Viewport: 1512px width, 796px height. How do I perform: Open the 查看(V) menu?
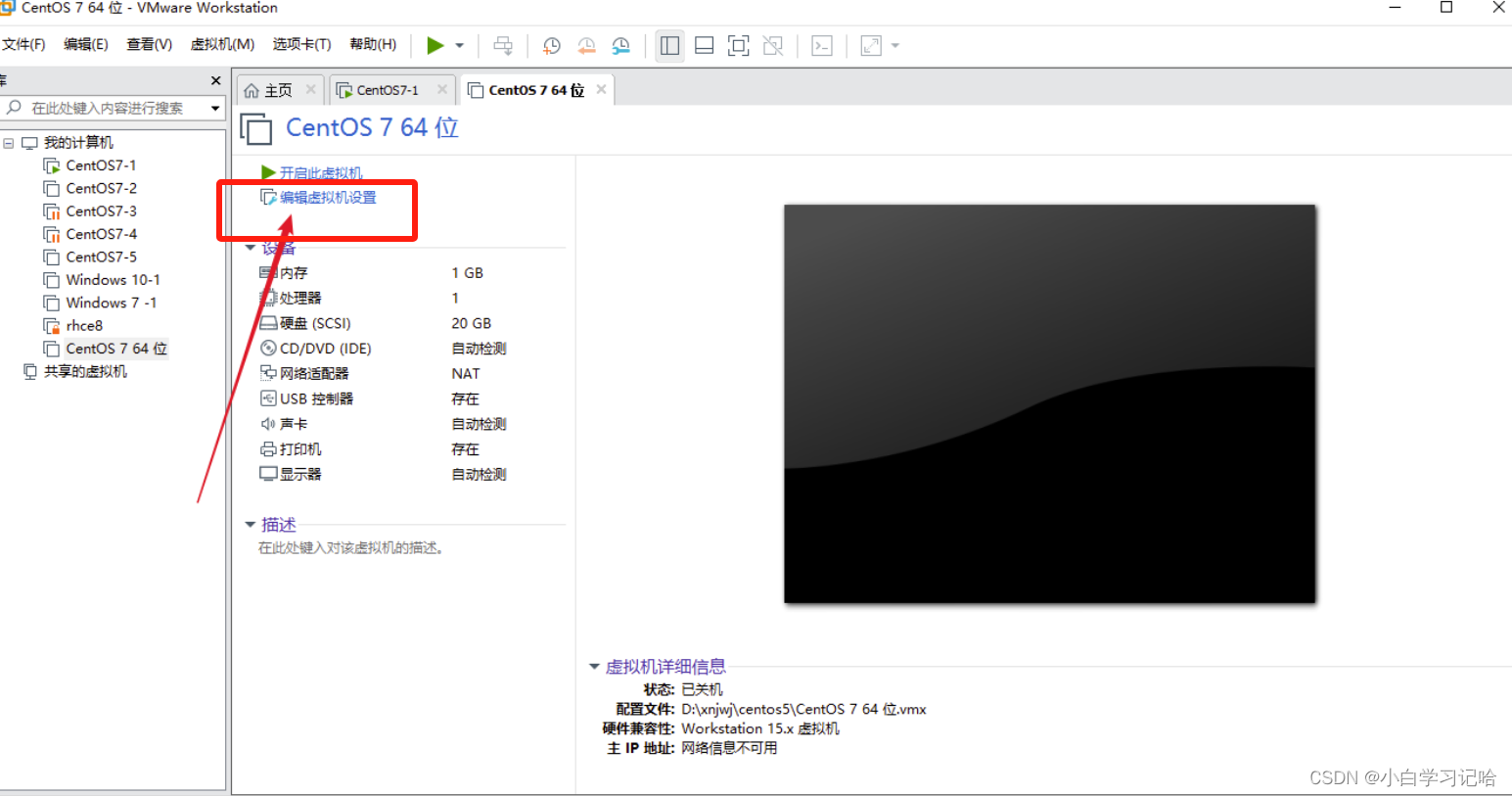[149, 44]
